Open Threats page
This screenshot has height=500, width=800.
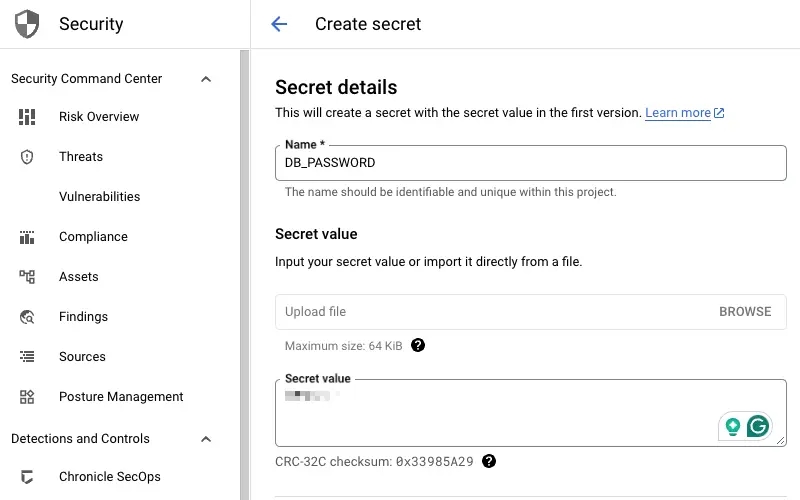[x=81, y=157]
